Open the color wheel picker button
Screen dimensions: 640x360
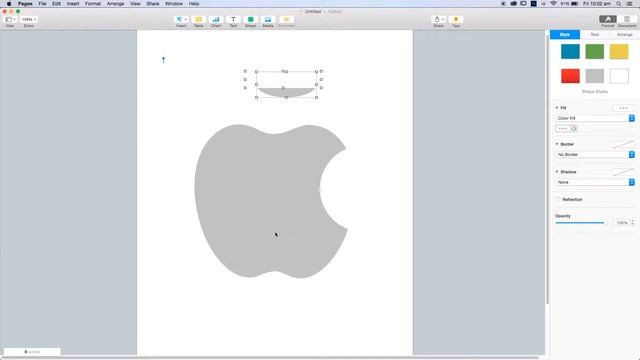[574, 129]
